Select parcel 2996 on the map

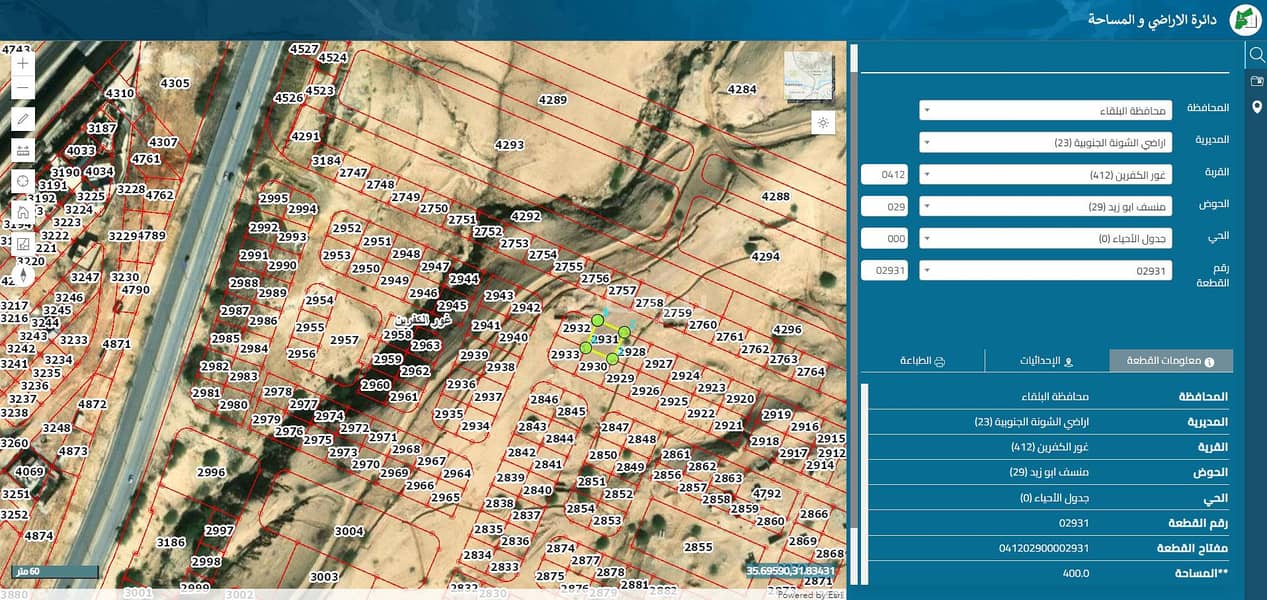click(x=211, y=472)
